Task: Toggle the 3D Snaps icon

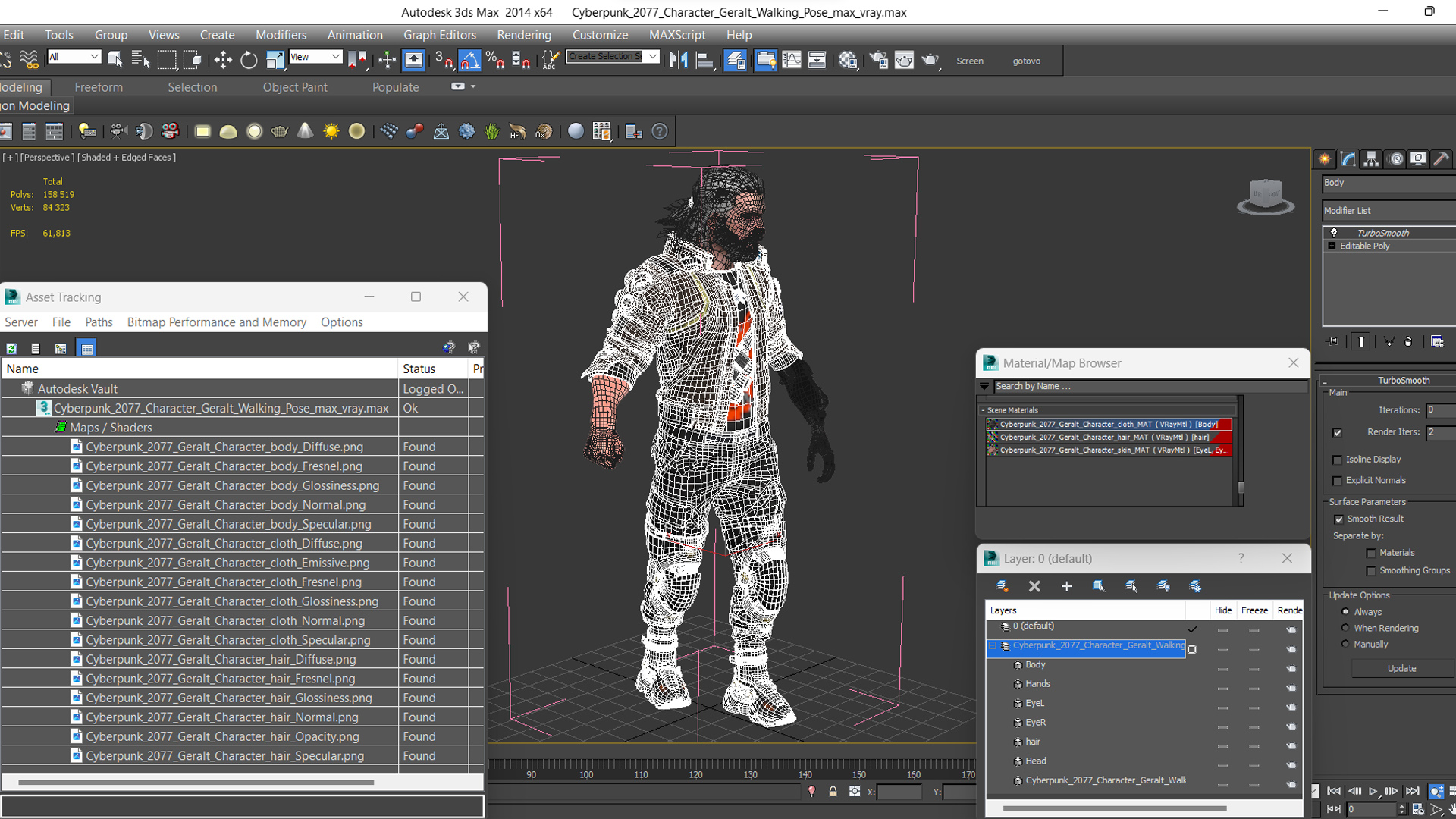Action: 444,61
